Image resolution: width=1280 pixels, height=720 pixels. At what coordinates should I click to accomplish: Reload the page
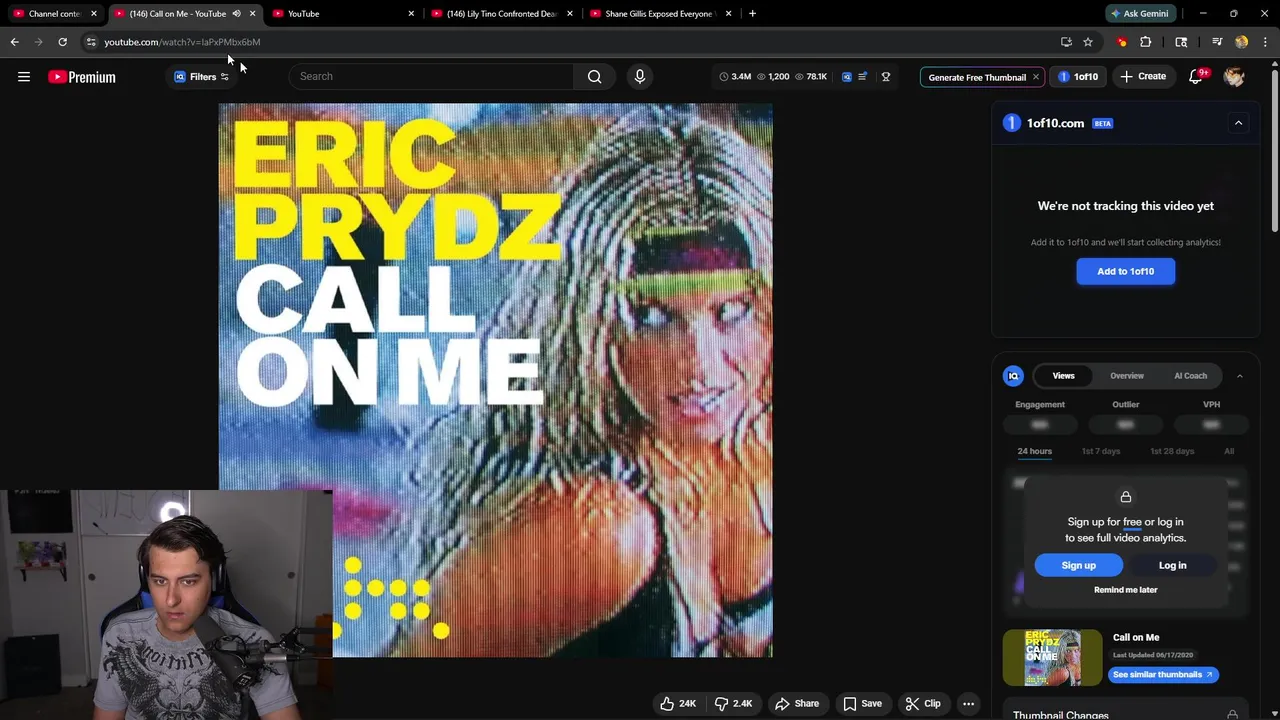click(62, 42)
